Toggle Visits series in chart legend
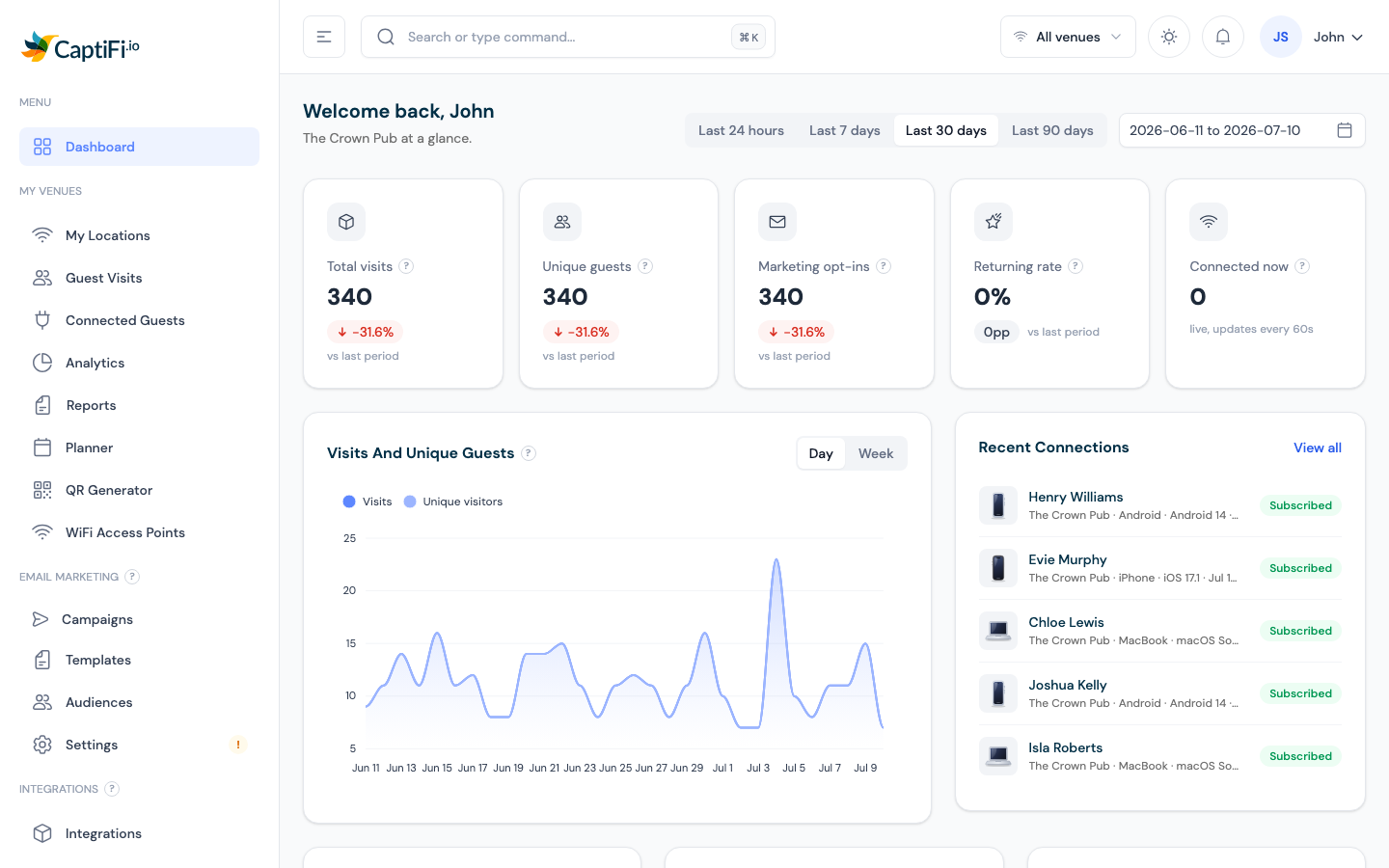 (x=368, y=502)
